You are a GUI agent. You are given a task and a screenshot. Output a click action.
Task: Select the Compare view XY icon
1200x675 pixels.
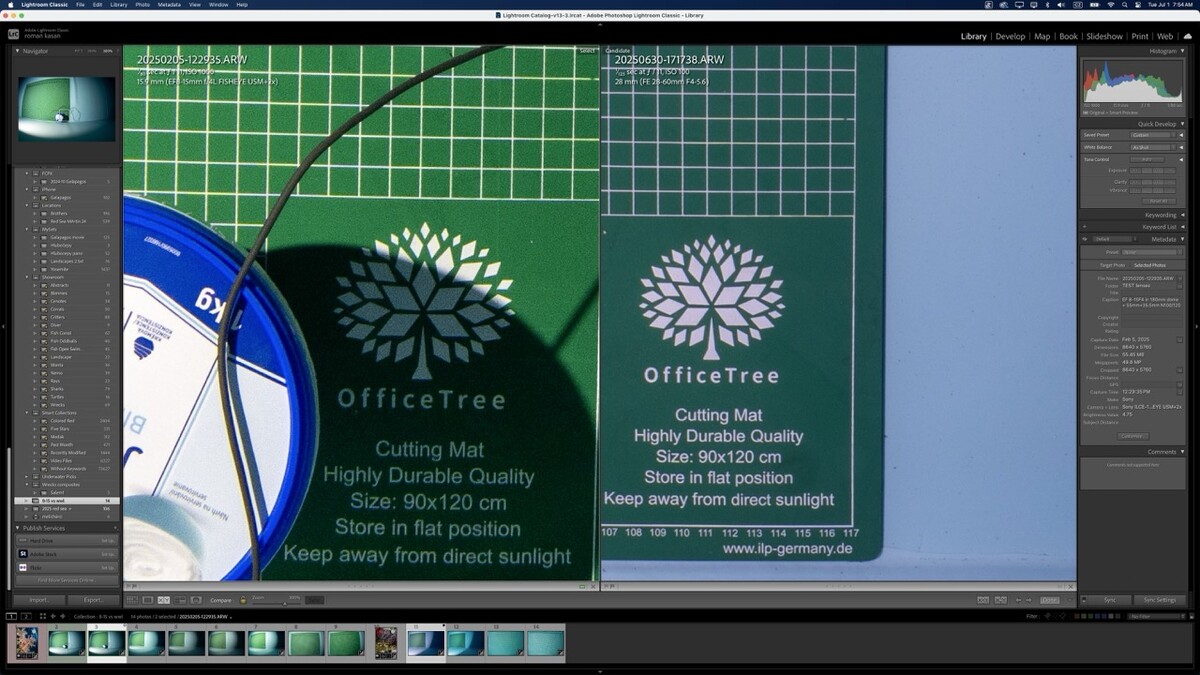[x=164, y=600]
